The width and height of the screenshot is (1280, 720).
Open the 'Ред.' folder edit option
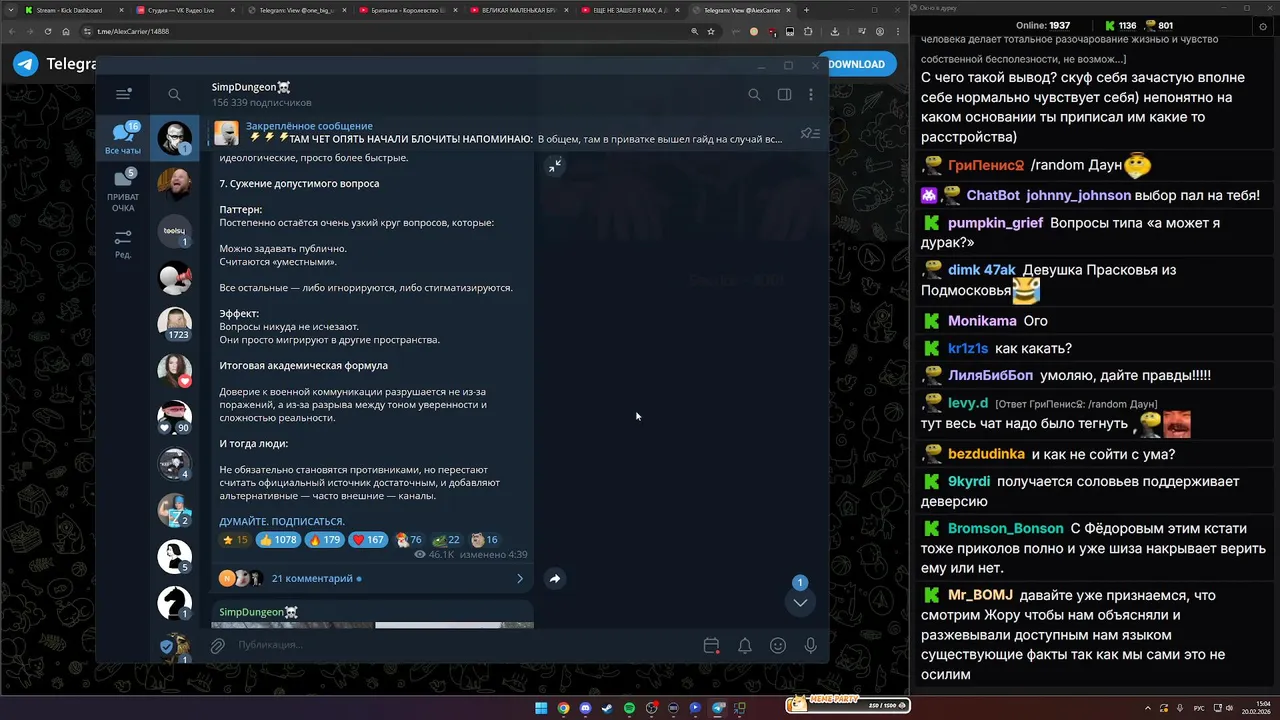pos(123,244)
